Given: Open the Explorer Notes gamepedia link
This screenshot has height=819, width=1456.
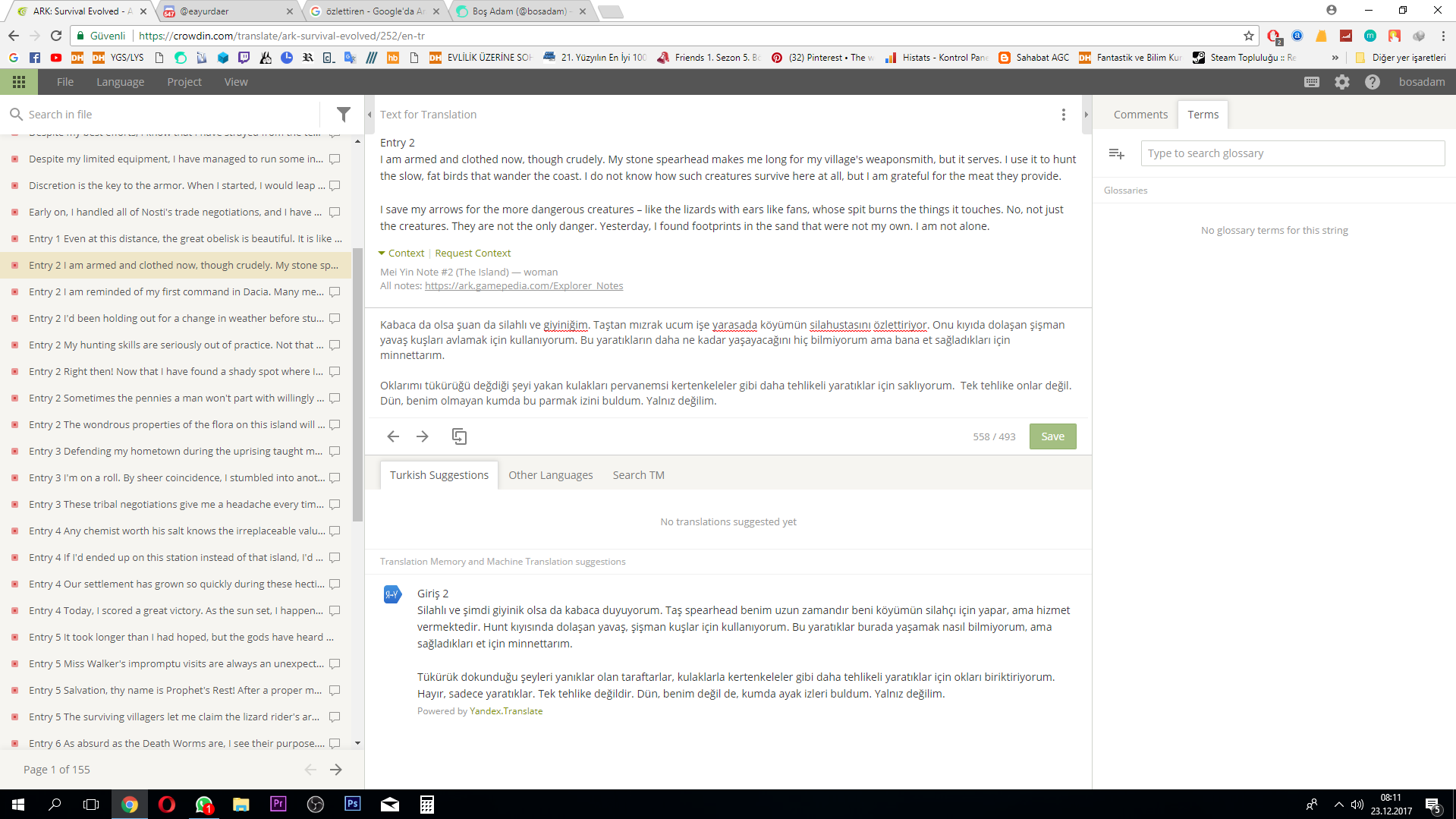Looking at the screenshot, I should (524, 286).
